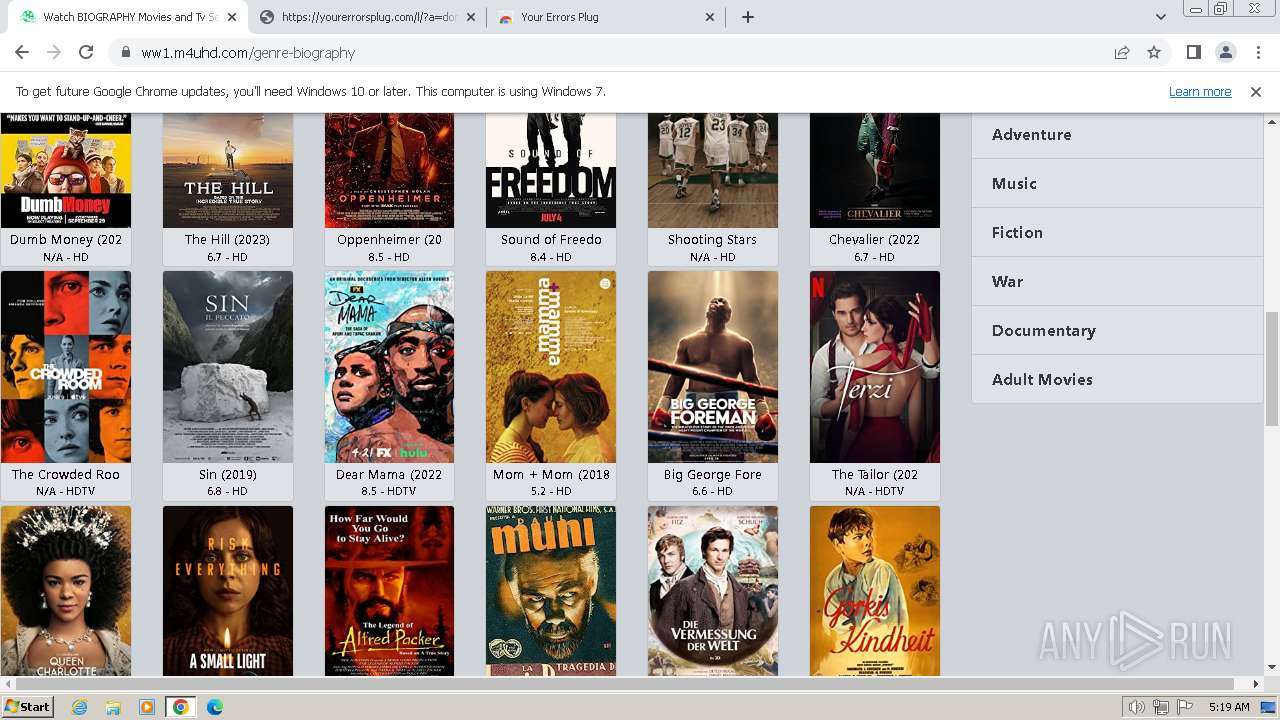Select the Watch BIOGRAPHY Movies tab
1280x720 pixels.
pyautogui.click(x=127, y=17)
